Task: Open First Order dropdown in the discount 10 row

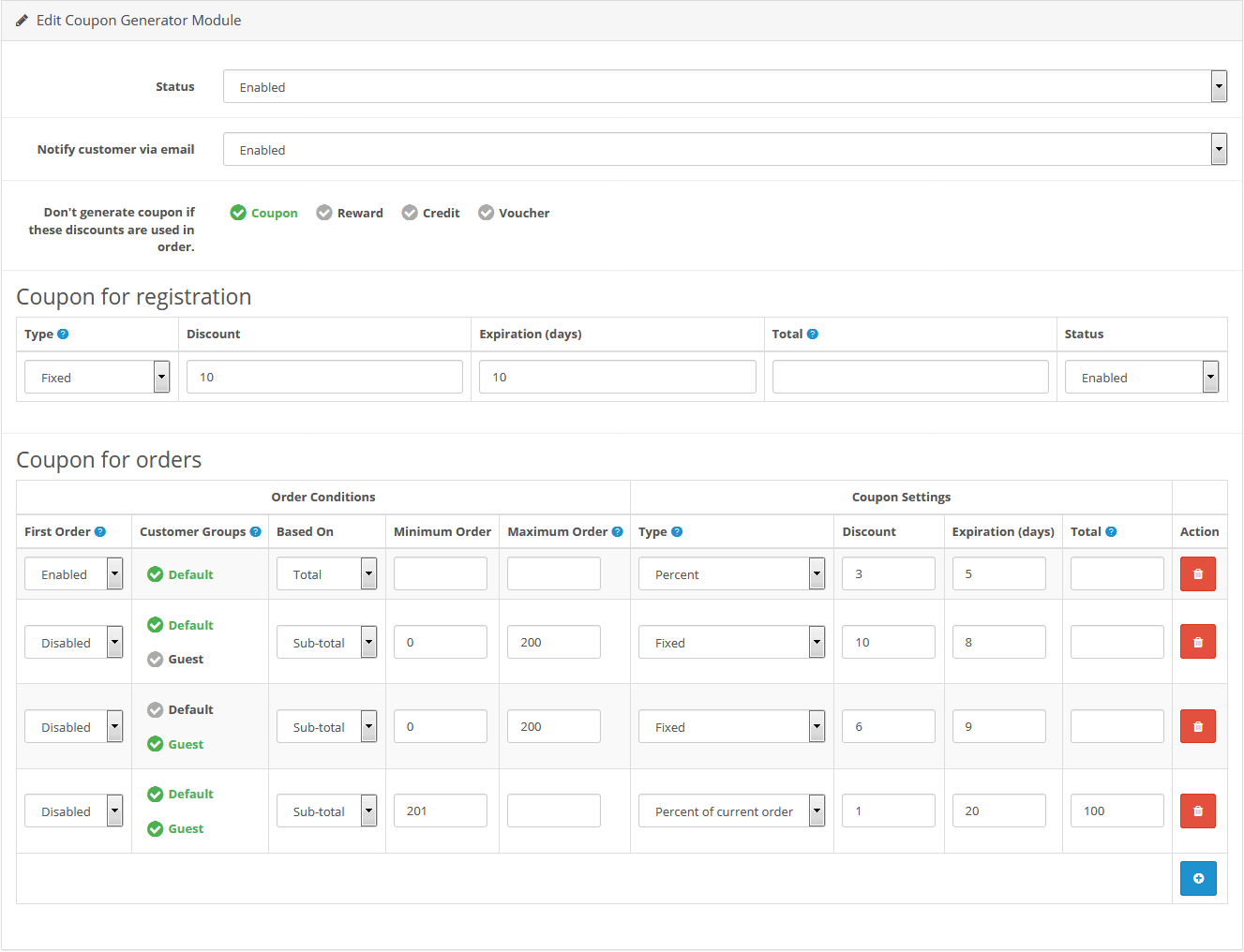Action: (73, 642)
